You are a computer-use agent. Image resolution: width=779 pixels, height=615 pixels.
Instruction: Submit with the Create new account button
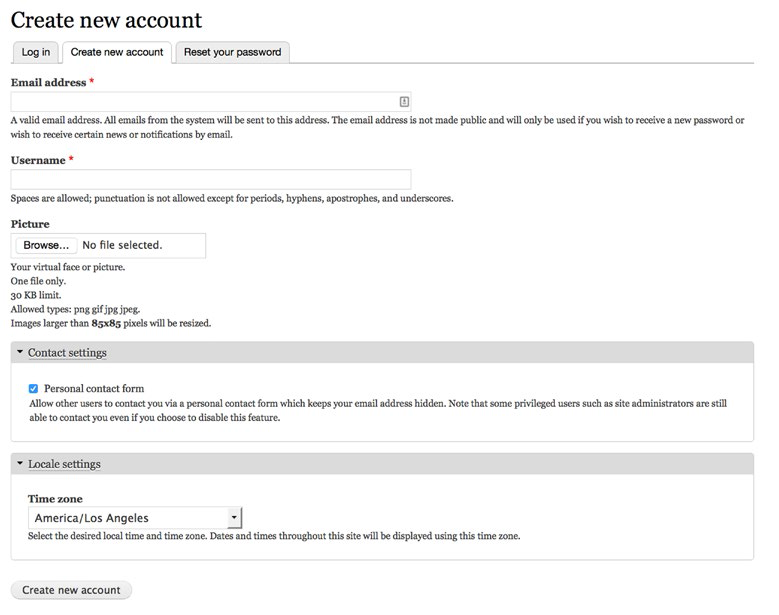71,590
